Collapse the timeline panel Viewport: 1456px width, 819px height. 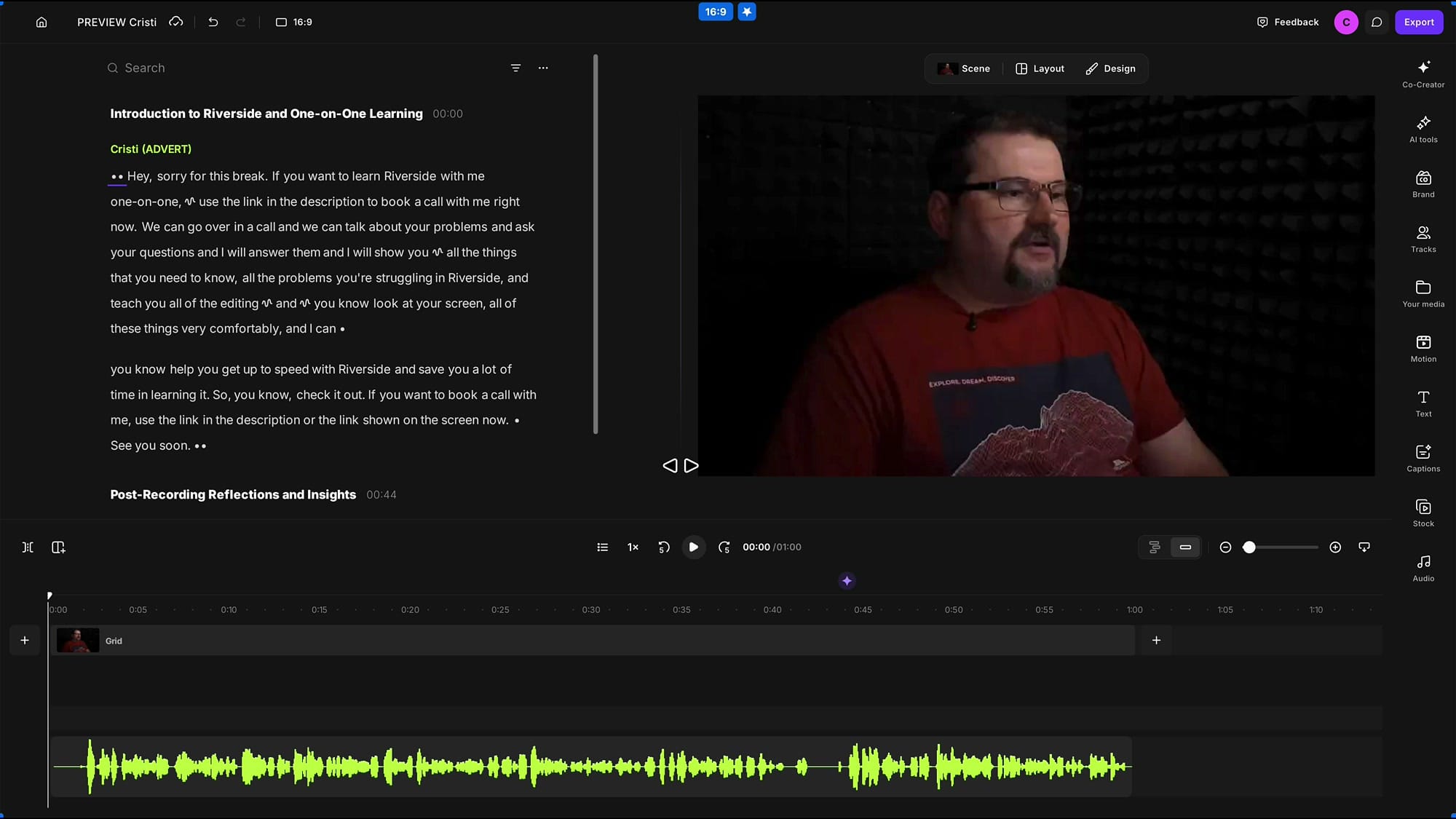[1364, 547]
